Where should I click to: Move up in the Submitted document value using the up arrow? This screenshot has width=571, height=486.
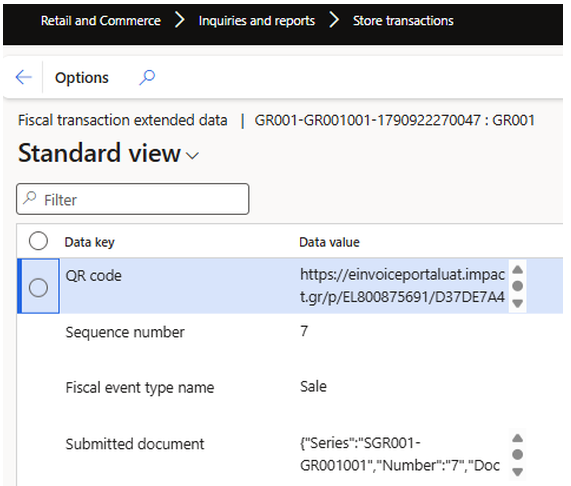pyautogui.click(x=517, y=438)
